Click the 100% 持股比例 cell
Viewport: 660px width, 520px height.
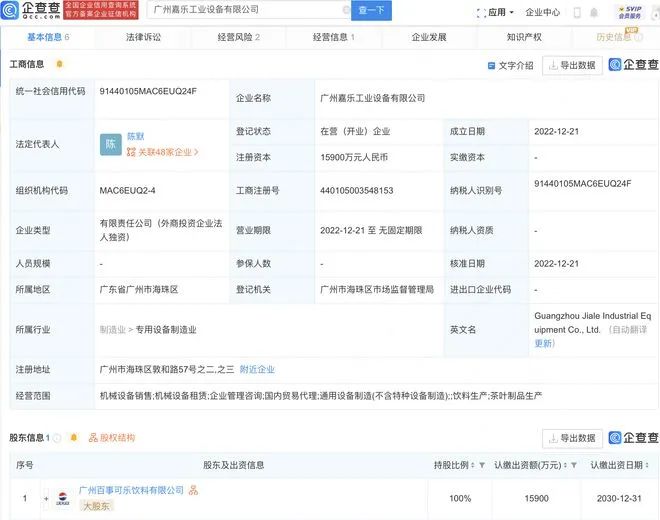coord(460,499)
